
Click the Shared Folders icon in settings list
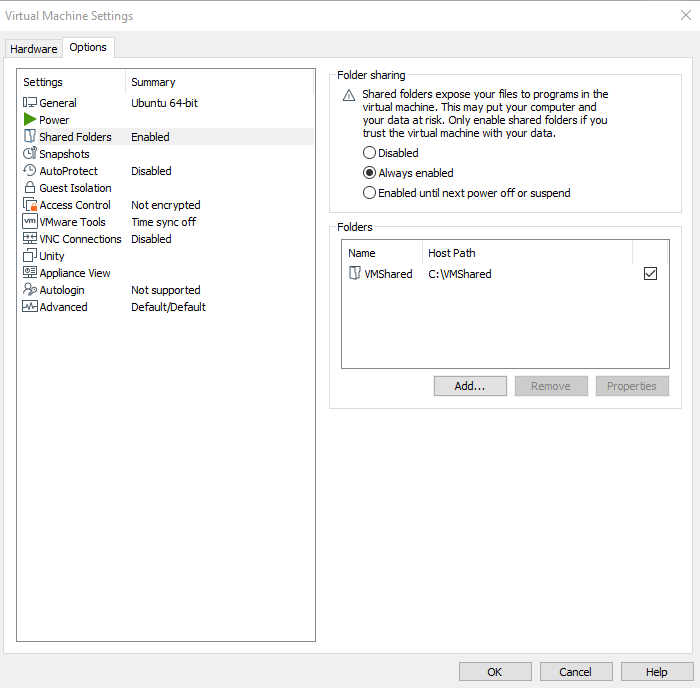pos(29,136)
